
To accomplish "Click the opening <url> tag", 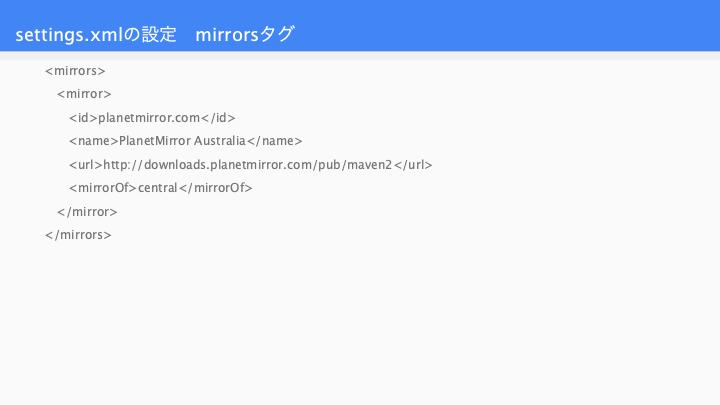I will [86, 164].
